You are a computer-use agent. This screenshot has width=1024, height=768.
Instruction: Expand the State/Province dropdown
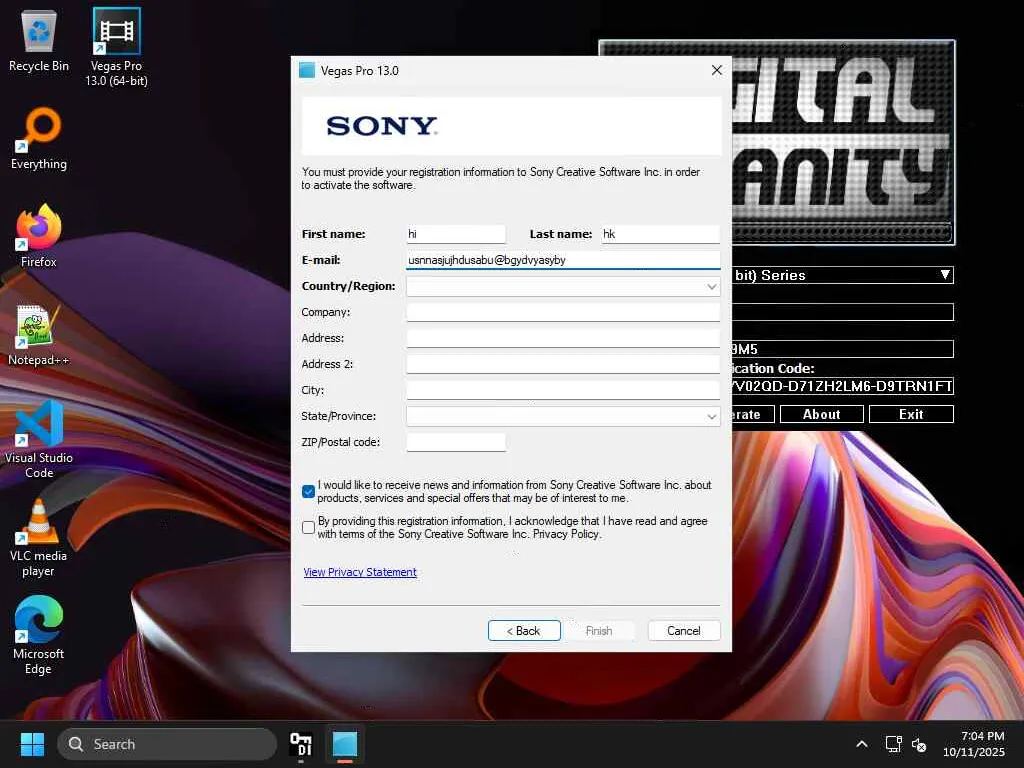pyautogui.click(x=711, y=417)
